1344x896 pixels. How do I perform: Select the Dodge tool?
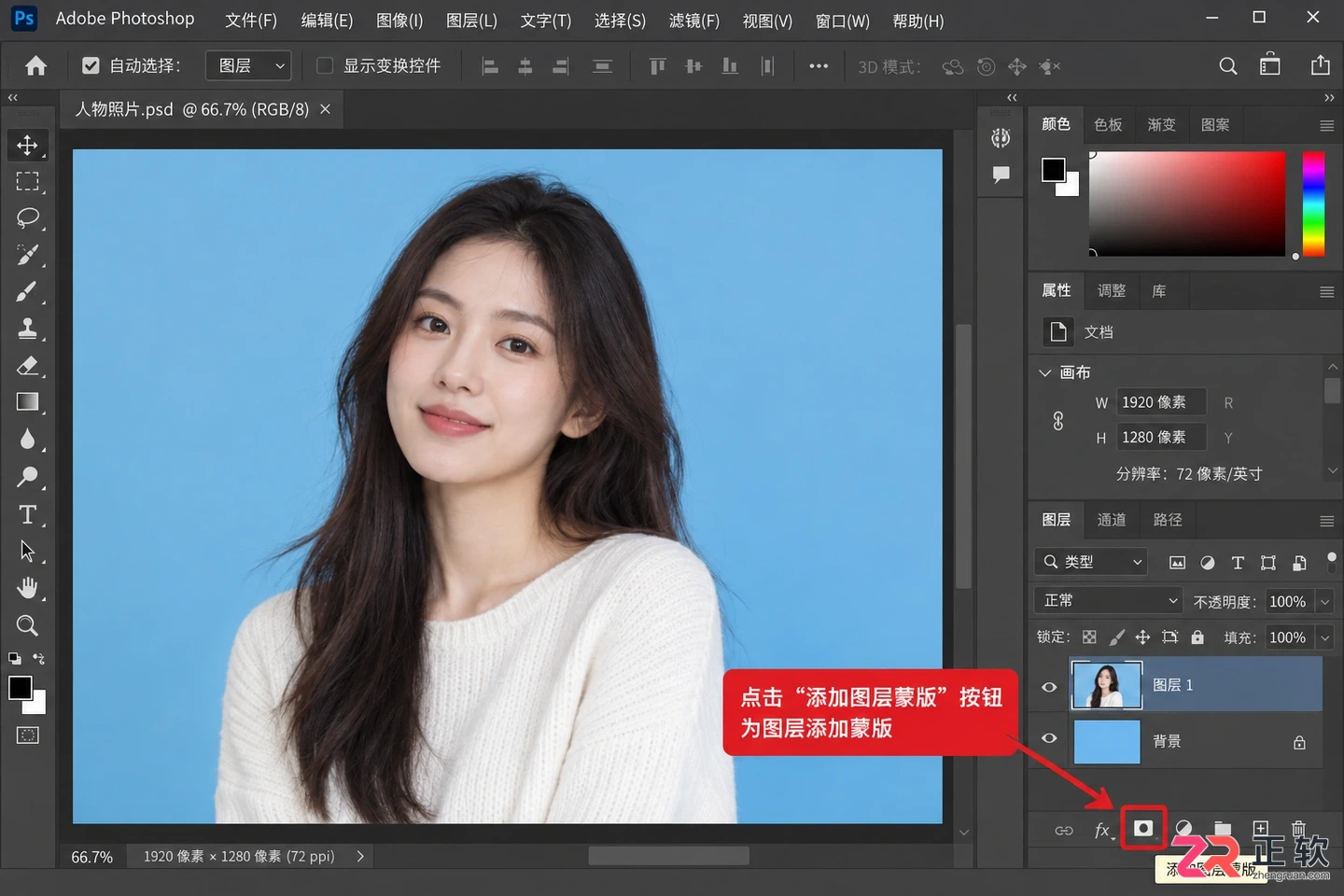27,477
